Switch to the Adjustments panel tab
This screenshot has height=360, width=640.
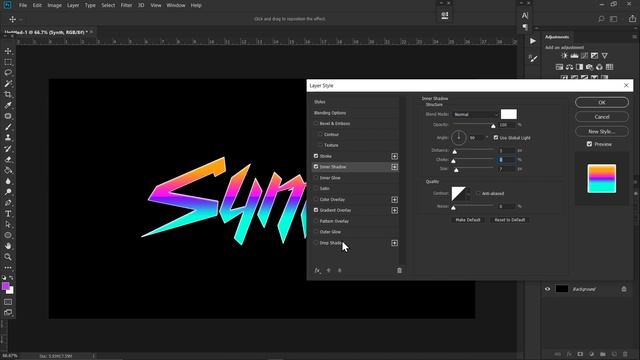pos(557,37)
